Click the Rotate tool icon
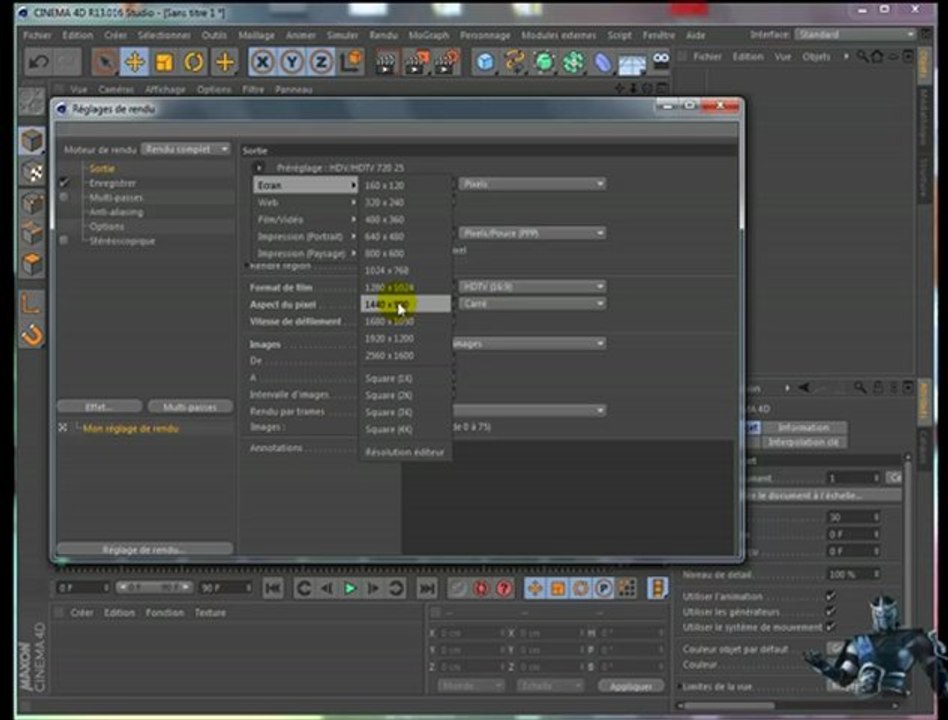Viewport: 948px width, 720px height. (194, 62)
